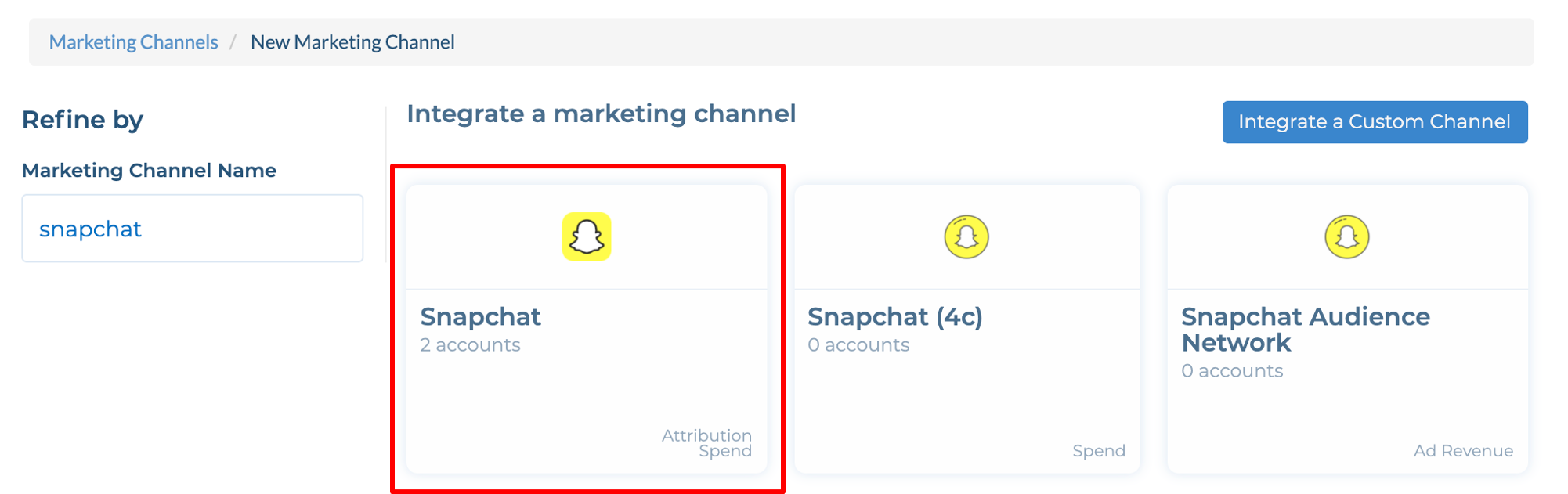The width and height of the screenshot is (1568, 494).
Task: Open the Snapchat (4c) card title
Action: coord(894,316)
